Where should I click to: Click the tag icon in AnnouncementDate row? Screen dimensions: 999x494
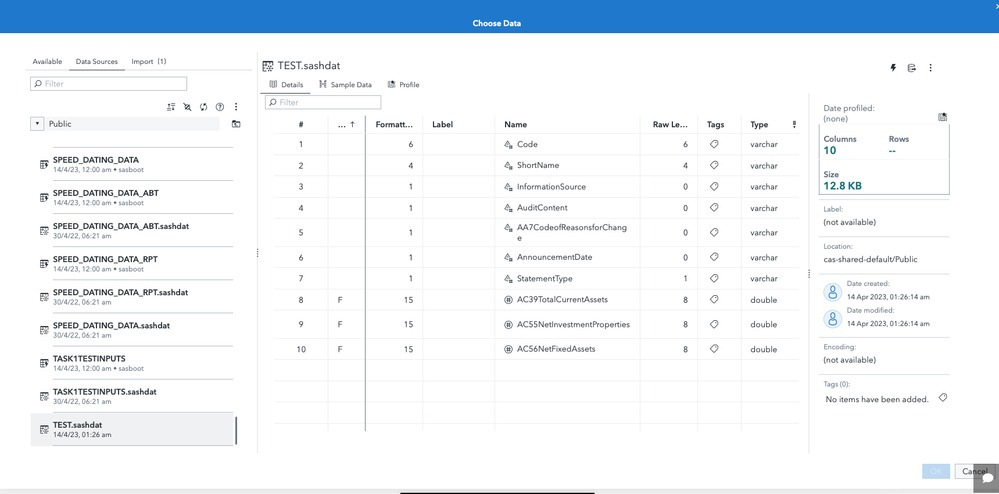click(714, 258)
